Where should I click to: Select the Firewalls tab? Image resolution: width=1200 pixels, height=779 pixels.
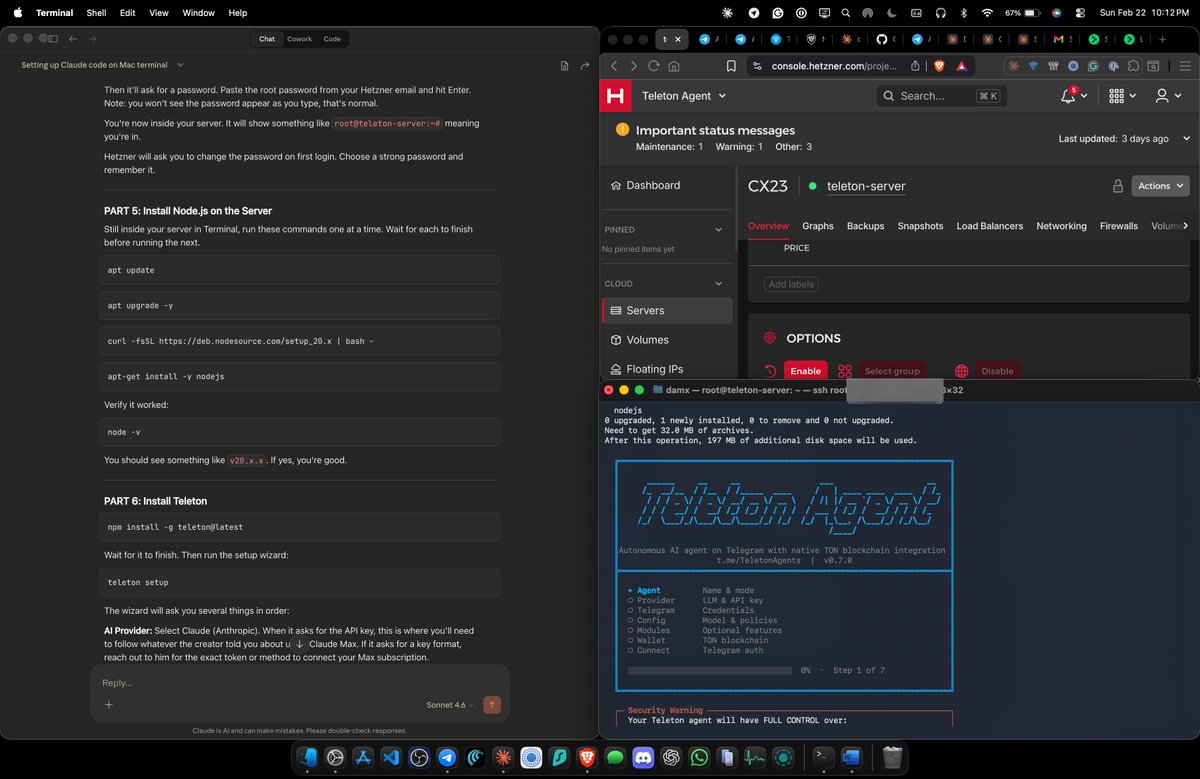[x=1118, y=226]
